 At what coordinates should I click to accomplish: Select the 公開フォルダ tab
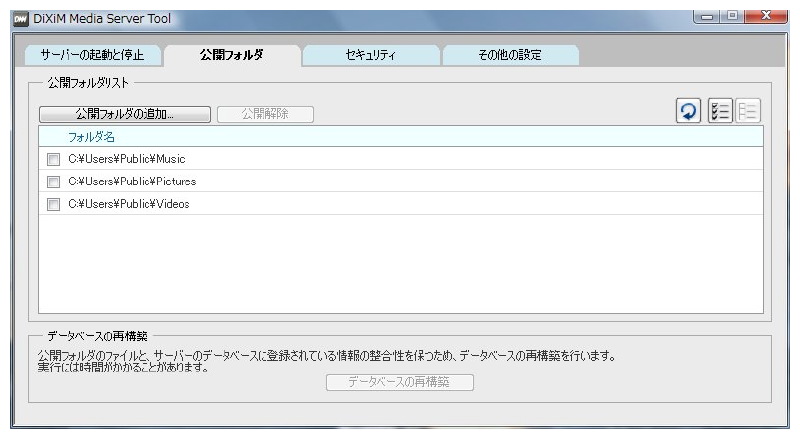tap(232, 55)
